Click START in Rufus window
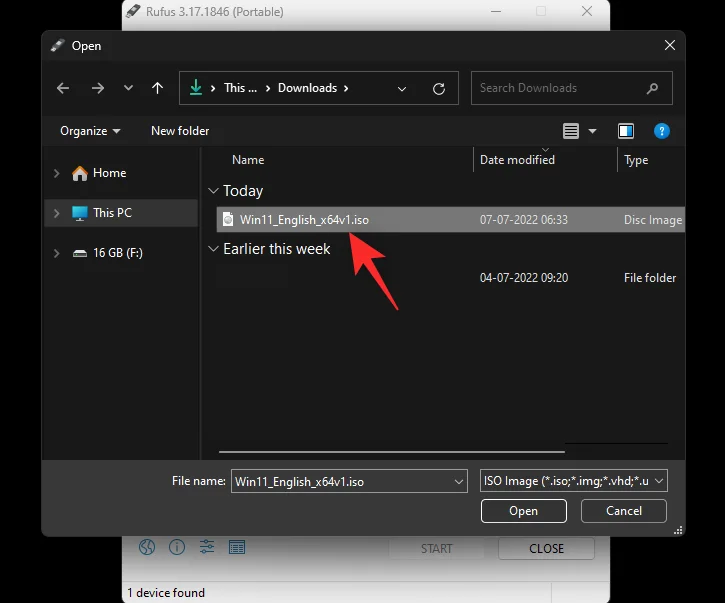The image size is (725, 603). [436, 548]
